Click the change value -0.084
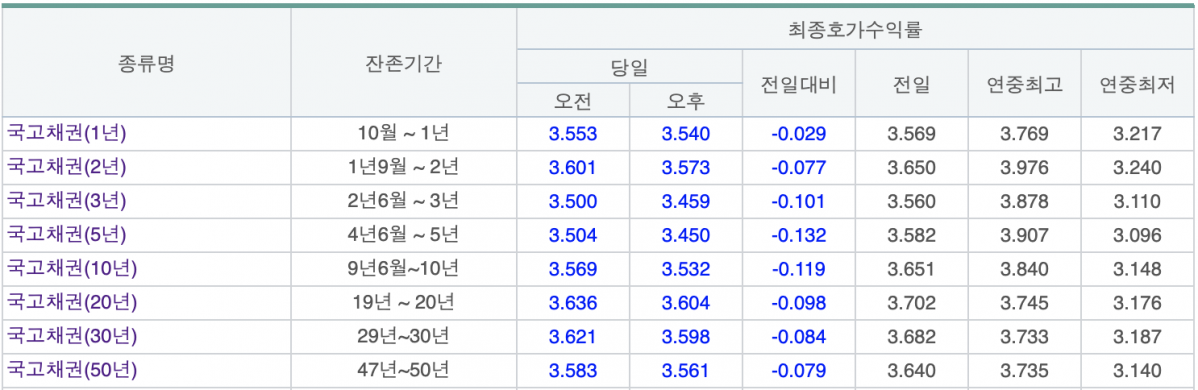The image size is (1198, 390). click(798, 337)
